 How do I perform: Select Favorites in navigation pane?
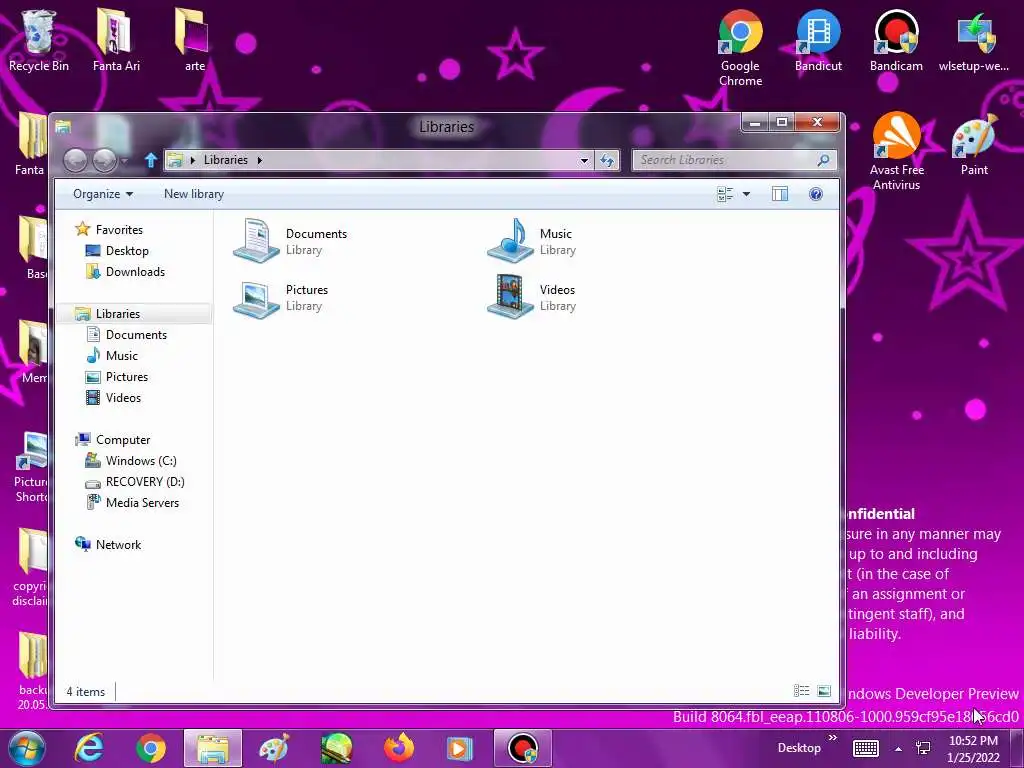[119, 230]
